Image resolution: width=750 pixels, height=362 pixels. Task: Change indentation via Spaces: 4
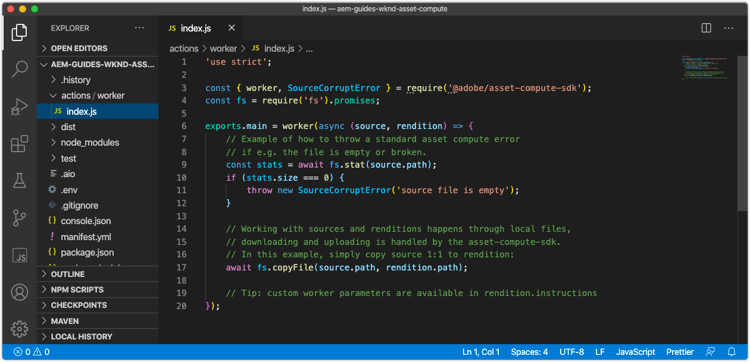[x=529, y=352]
